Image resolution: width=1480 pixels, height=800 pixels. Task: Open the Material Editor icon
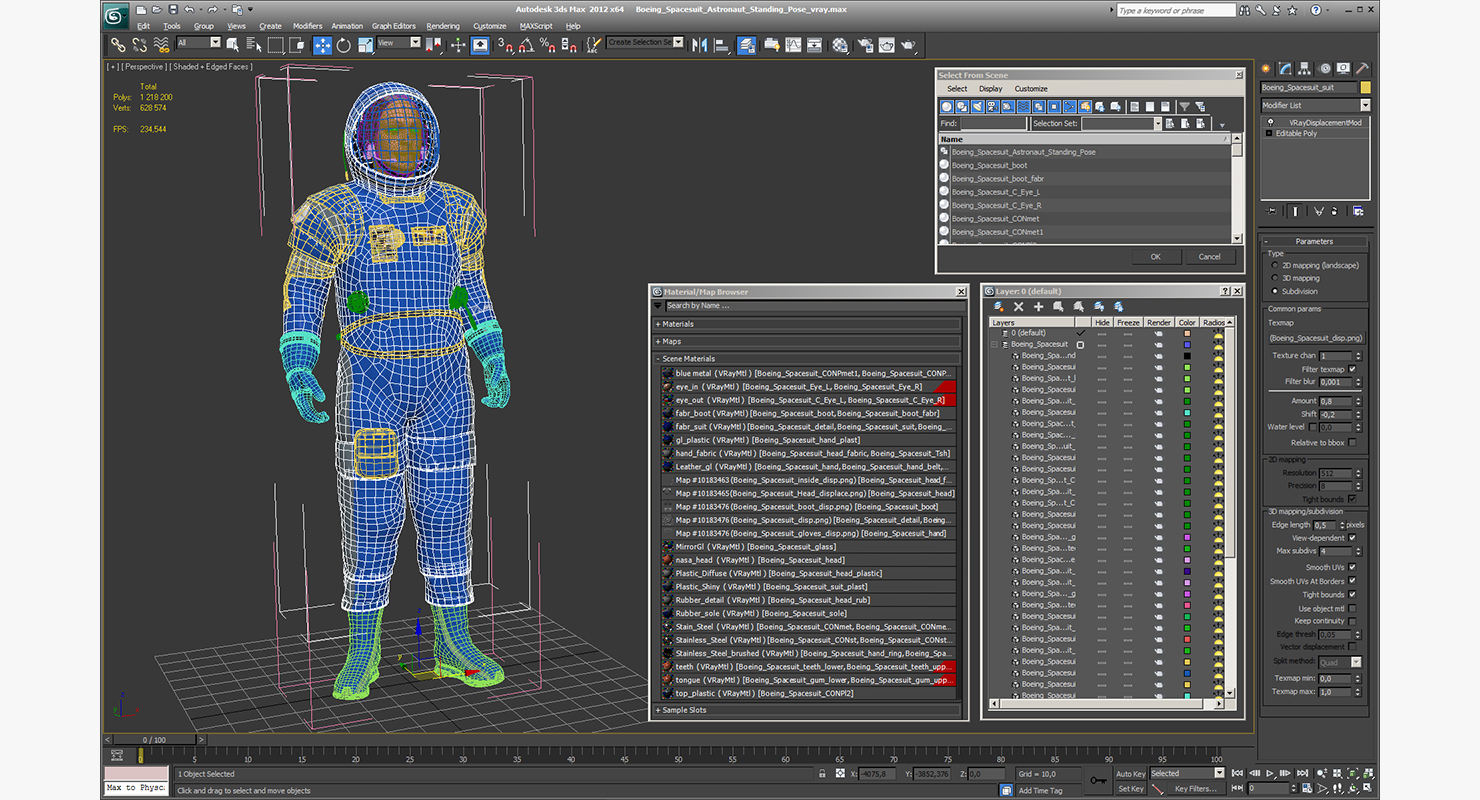(839, 45)
